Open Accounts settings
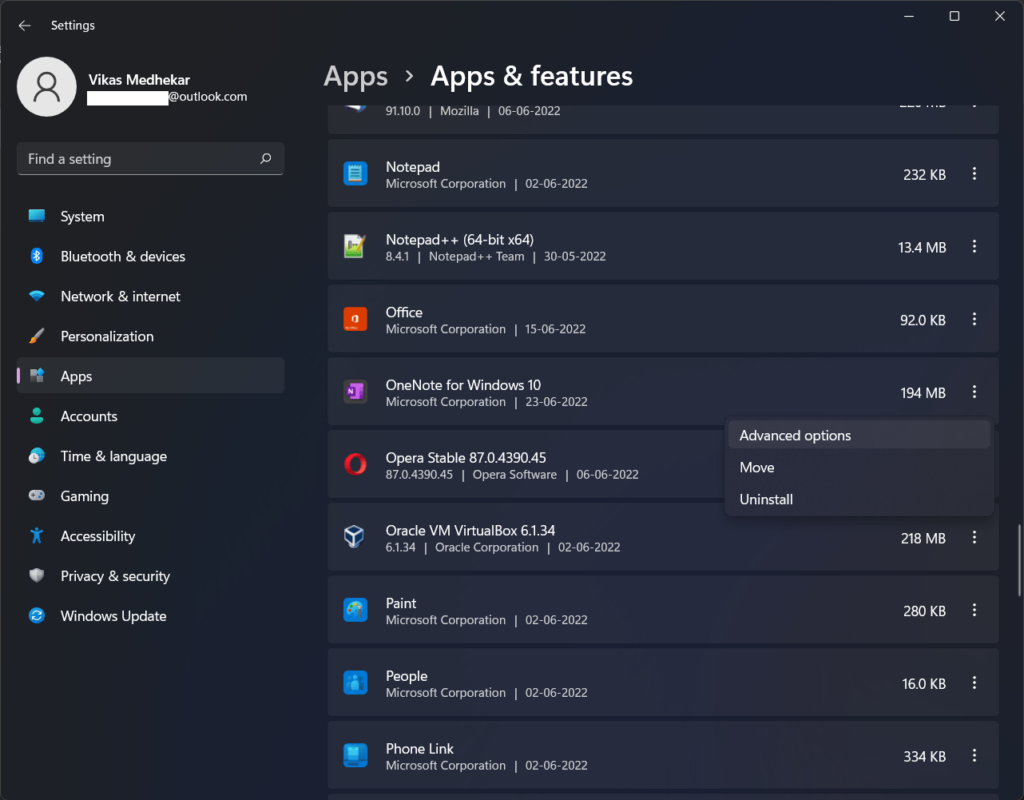The height and width of the screenshot is (800, 1024). point(150,416)
